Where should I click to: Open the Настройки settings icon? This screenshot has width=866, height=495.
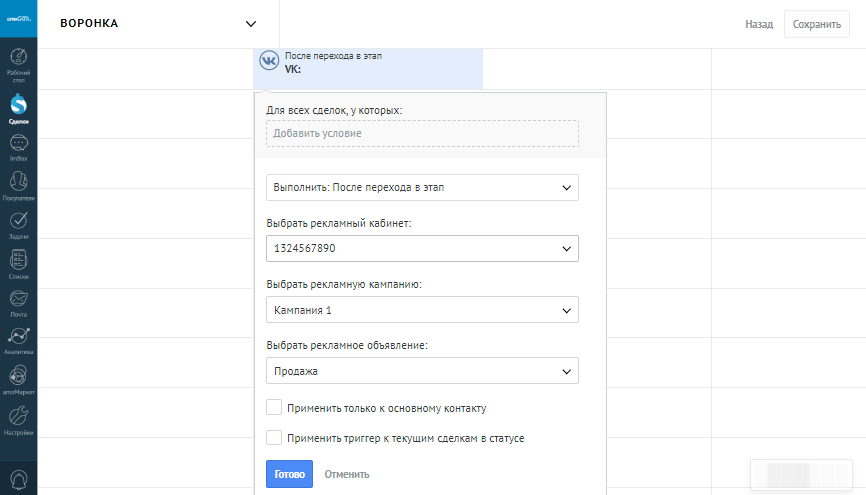tap(18, 418)
